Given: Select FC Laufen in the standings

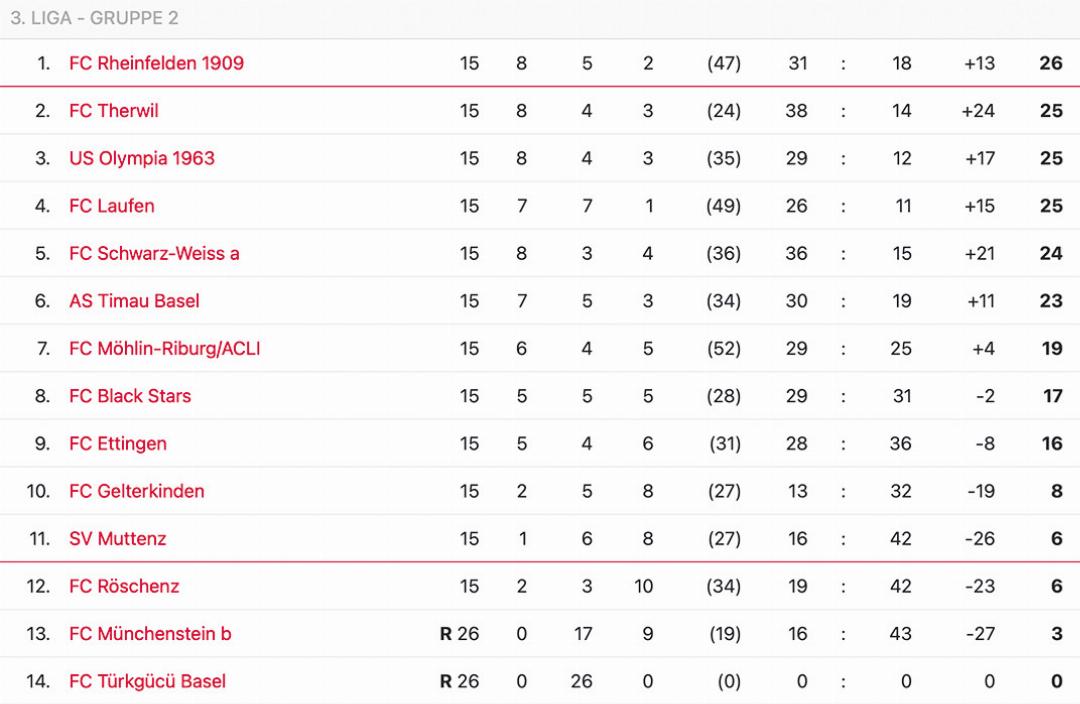Looking at the screenshot, I should (111, 206).
